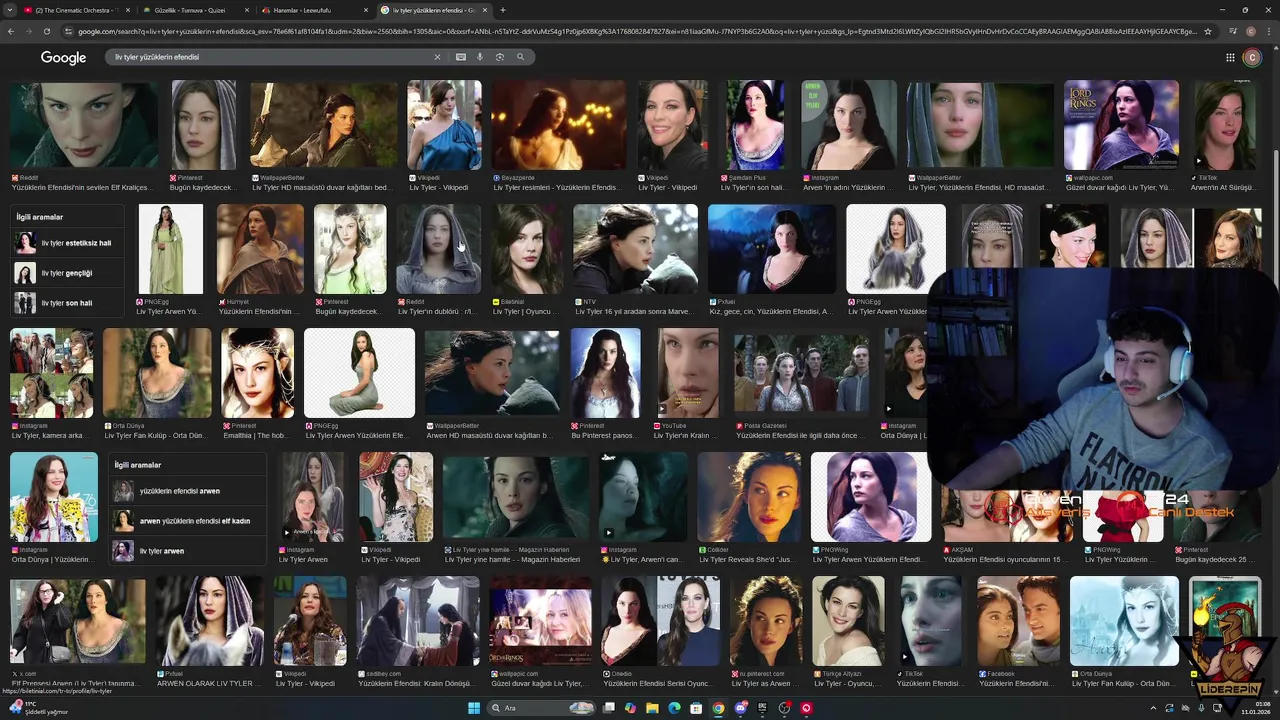Open the Opera browser taskbar icon

[806, 708]
